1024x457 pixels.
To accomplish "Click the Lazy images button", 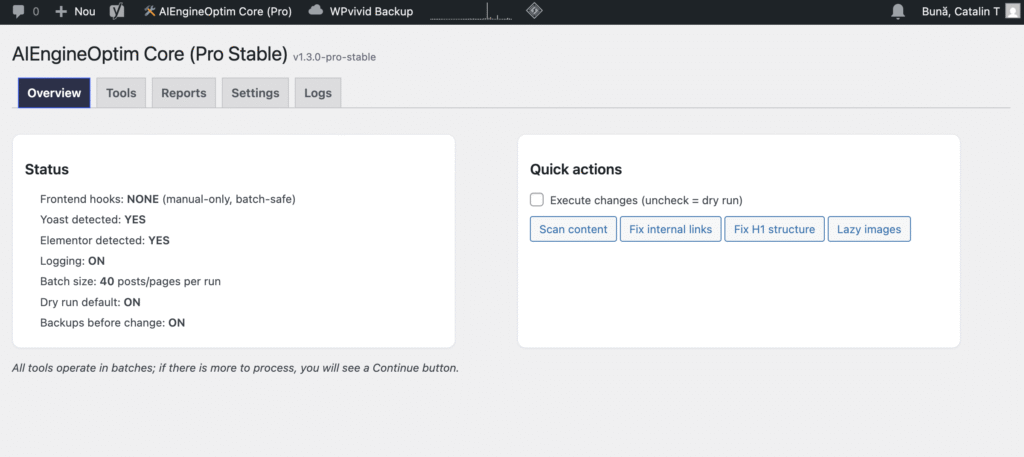I will click(x=869, y=229).
